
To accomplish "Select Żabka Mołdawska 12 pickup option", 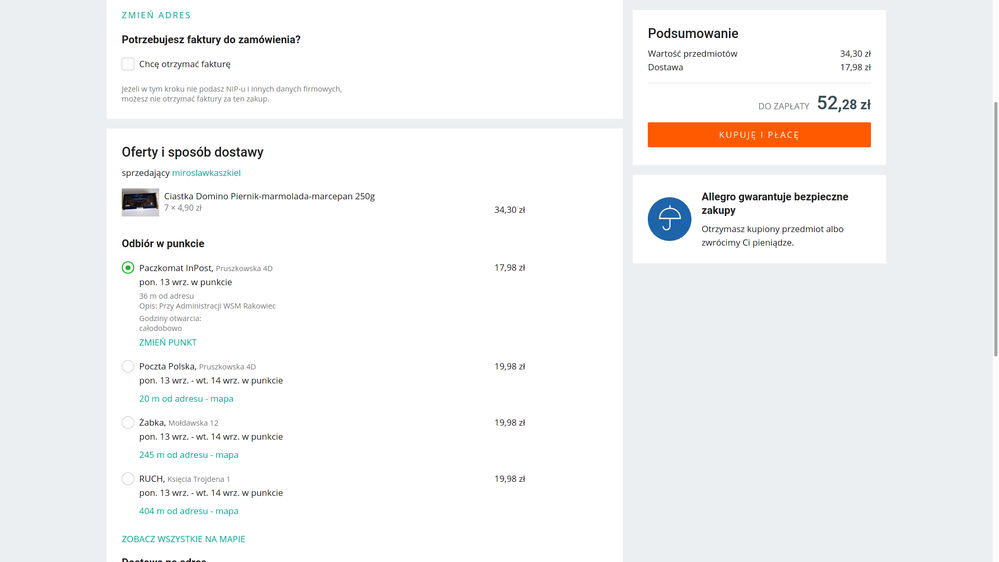I will (x=128, y=423).
